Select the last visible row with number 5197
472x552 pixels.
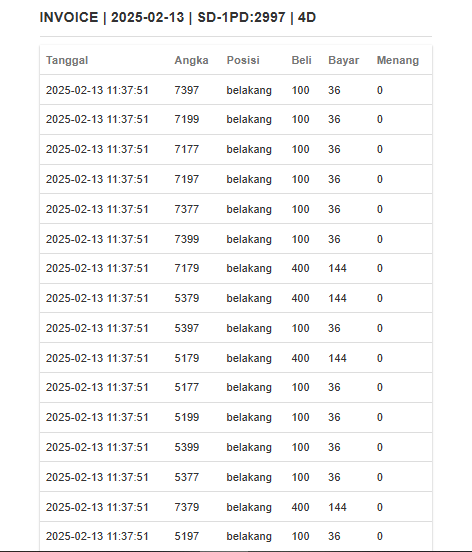(x=236, y=536)
